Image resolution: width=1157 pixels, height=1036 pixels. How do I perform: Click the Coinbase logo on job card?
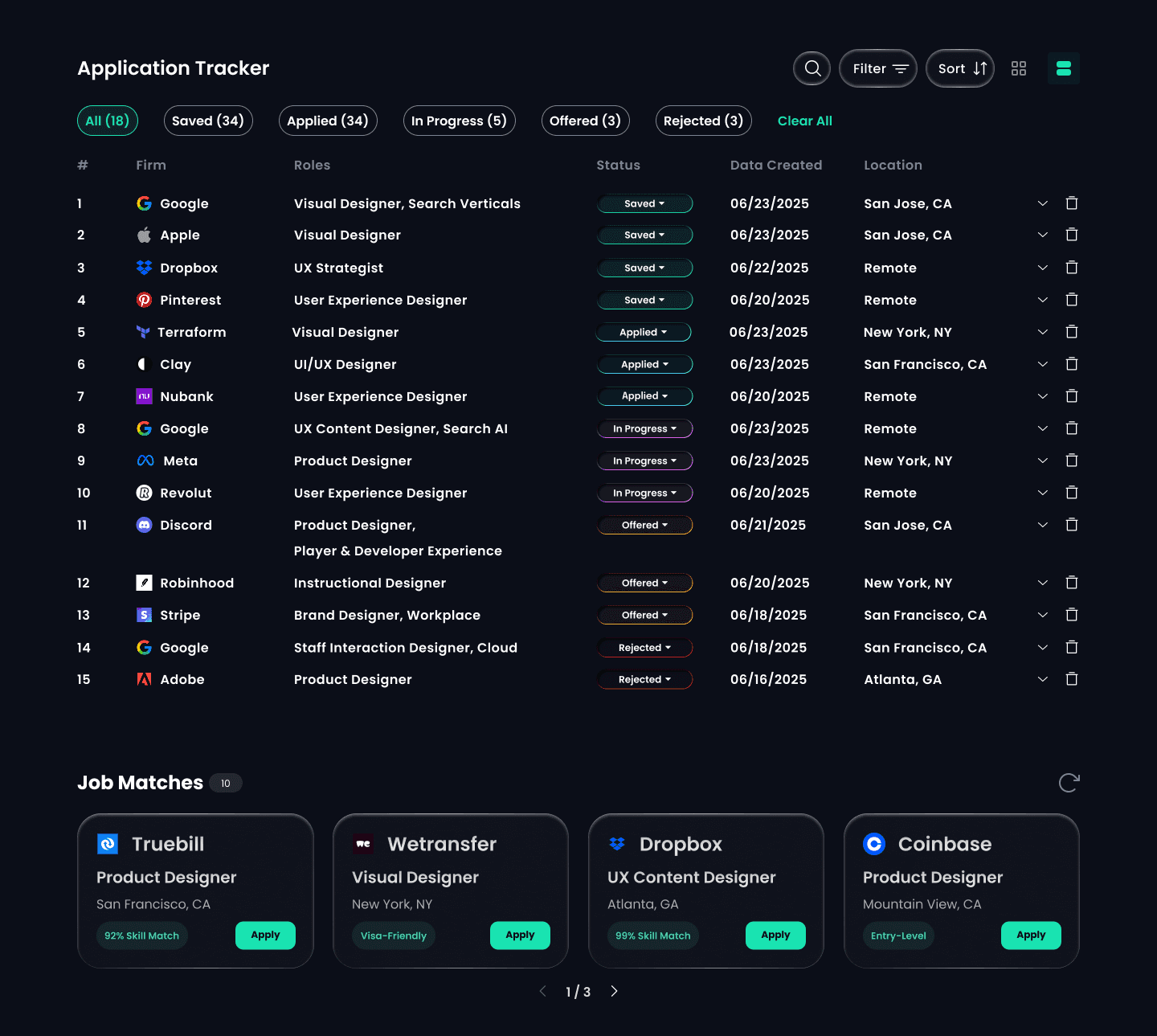coord(874,844)
